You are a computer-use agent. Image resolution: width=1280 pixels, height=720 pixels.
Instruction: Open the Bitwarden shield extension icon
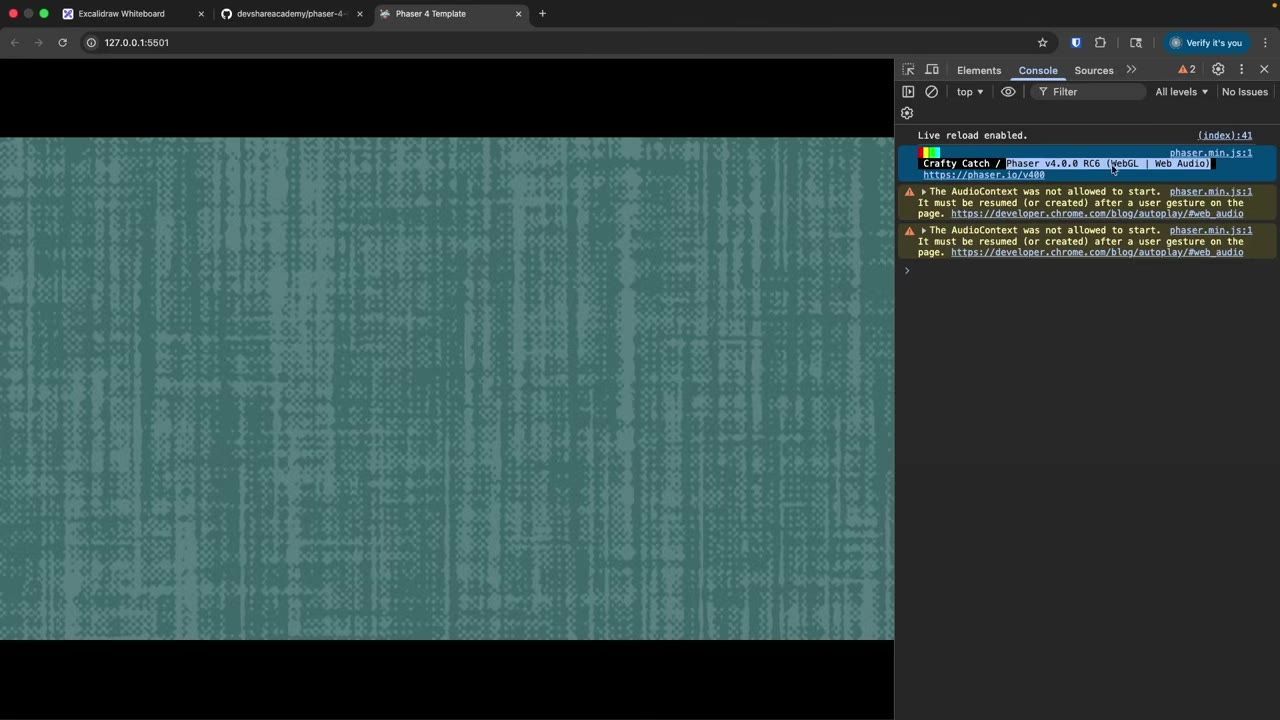click(1076, 43)
